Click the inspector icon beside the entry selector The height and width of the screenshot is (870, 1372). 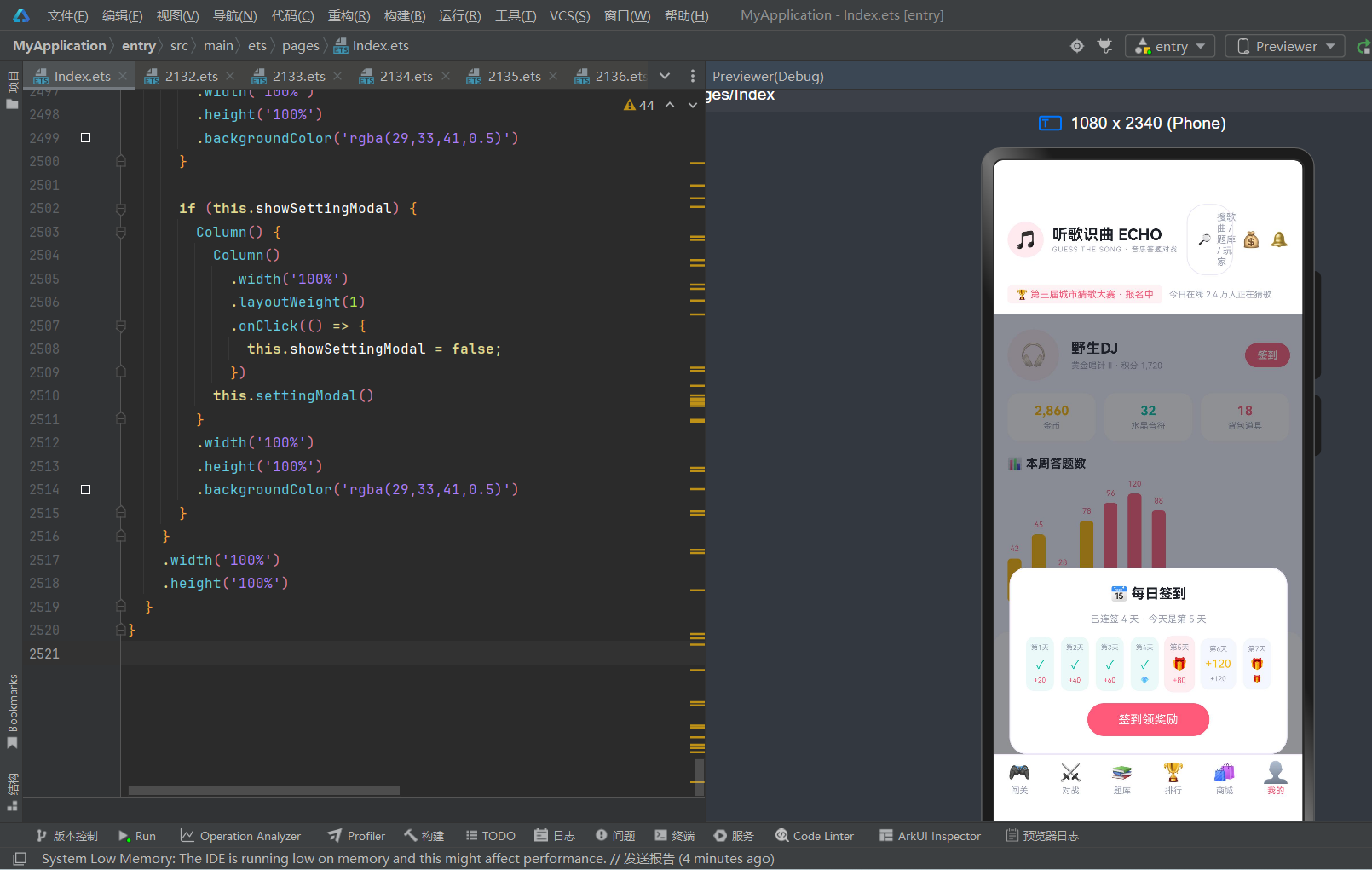coord(1105,46)
